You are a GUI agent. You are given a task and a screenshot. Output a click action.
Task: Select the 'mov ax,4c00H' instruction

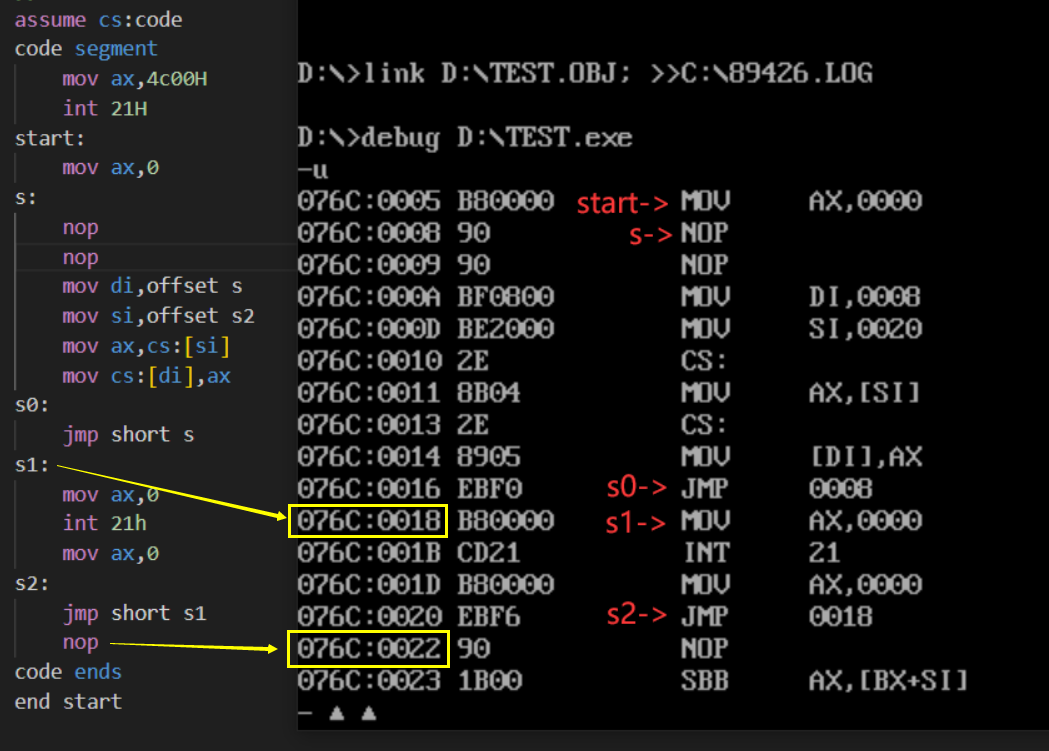coord(134,79)
